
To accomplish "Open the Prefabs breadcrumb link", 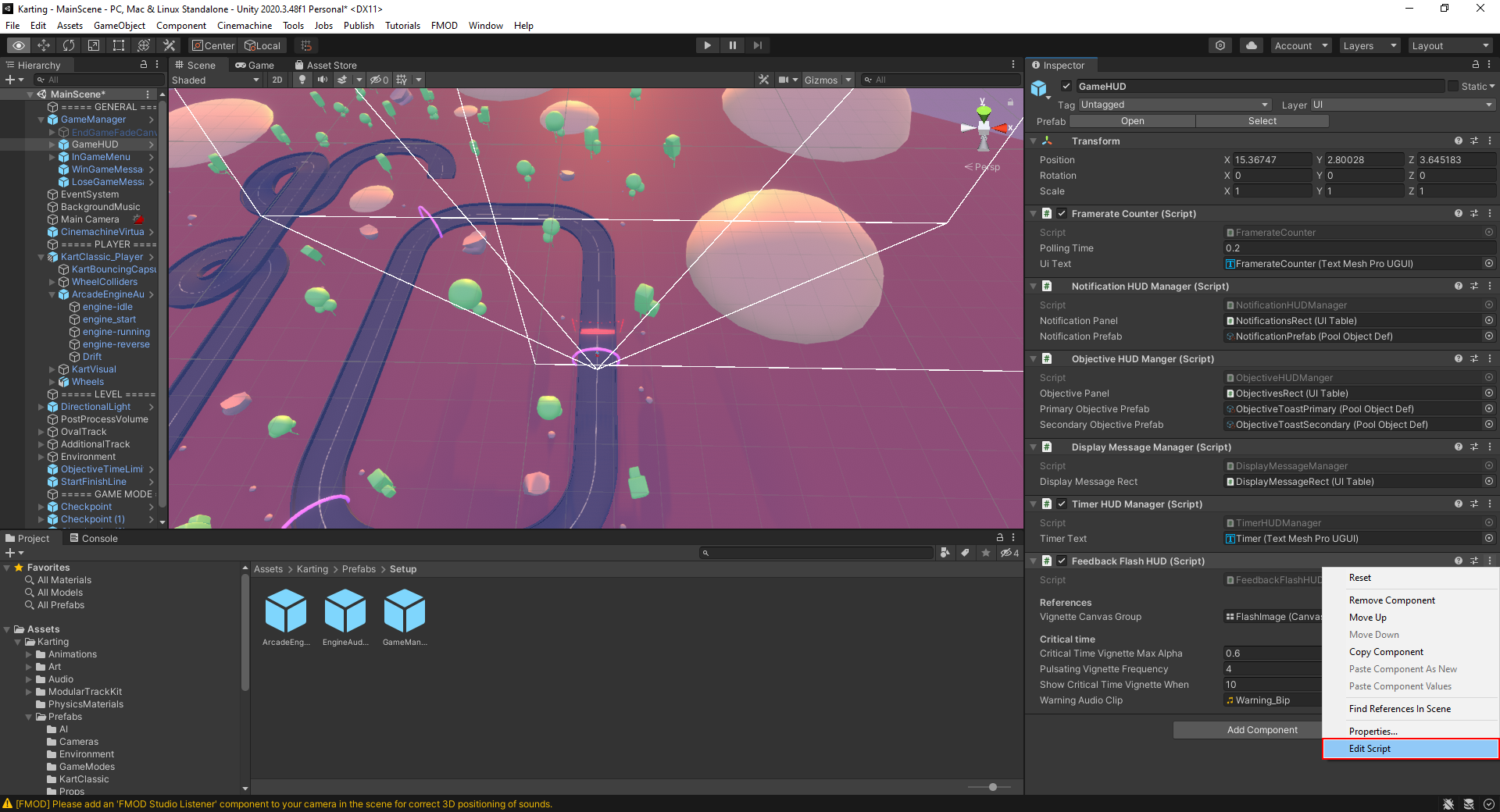I will tap(359, 569).
